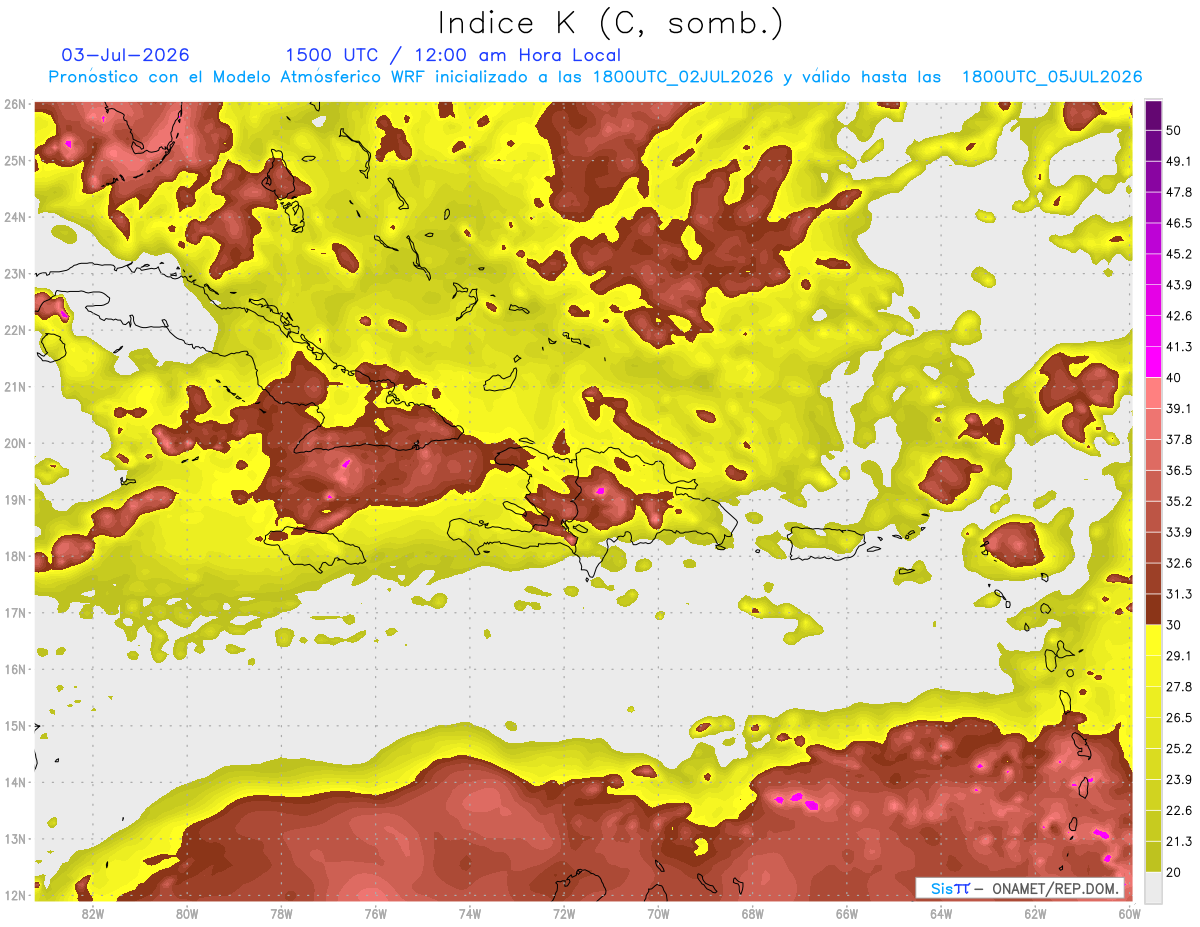Click colorbar value "20"
The image size is (1200, 927).
[1174, 873]
